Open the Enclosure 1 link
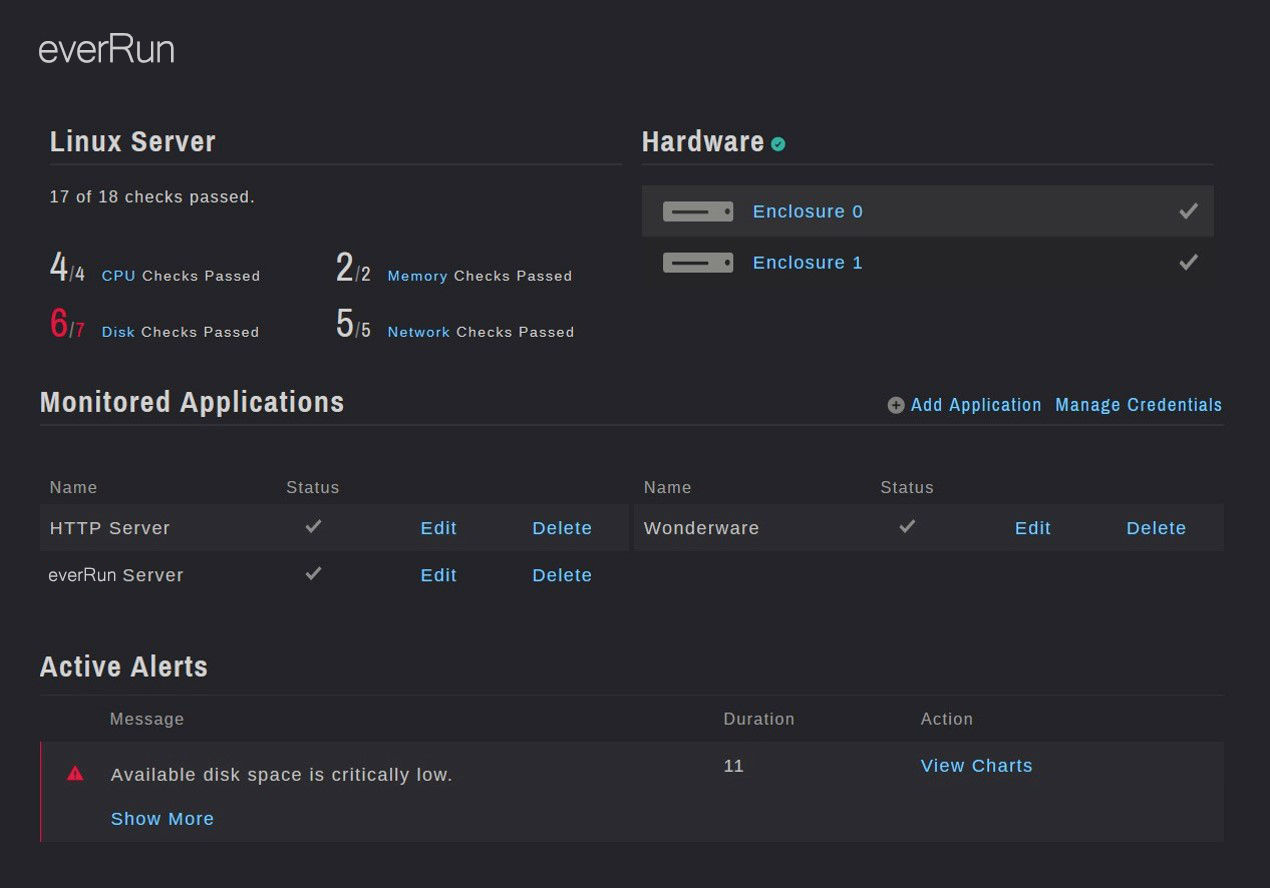 (807, 262)
